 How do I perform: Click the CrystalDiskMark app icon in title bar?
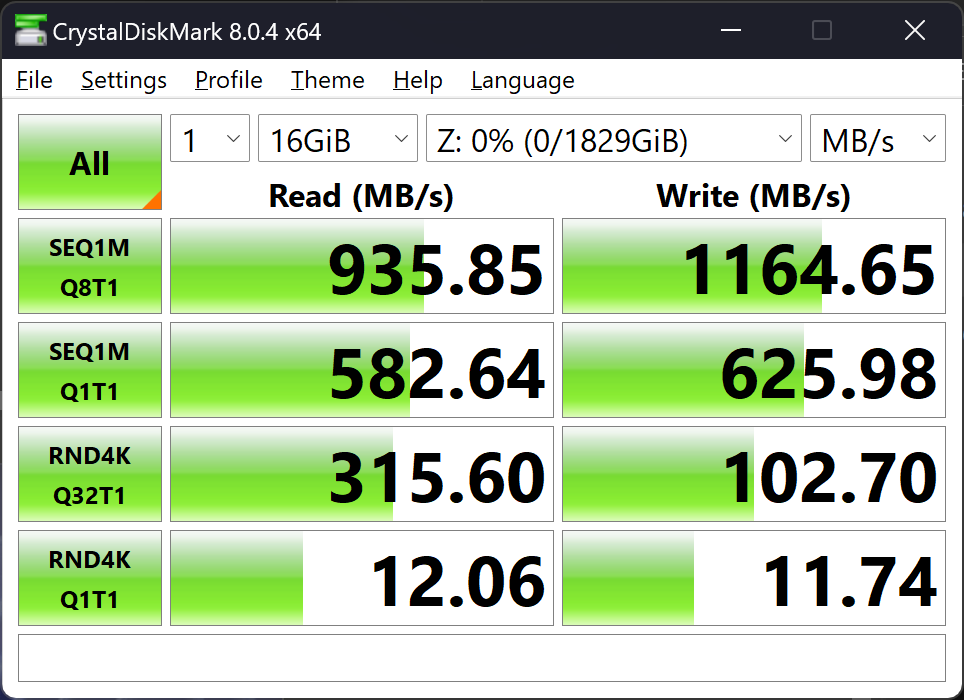tap(31, 30)
